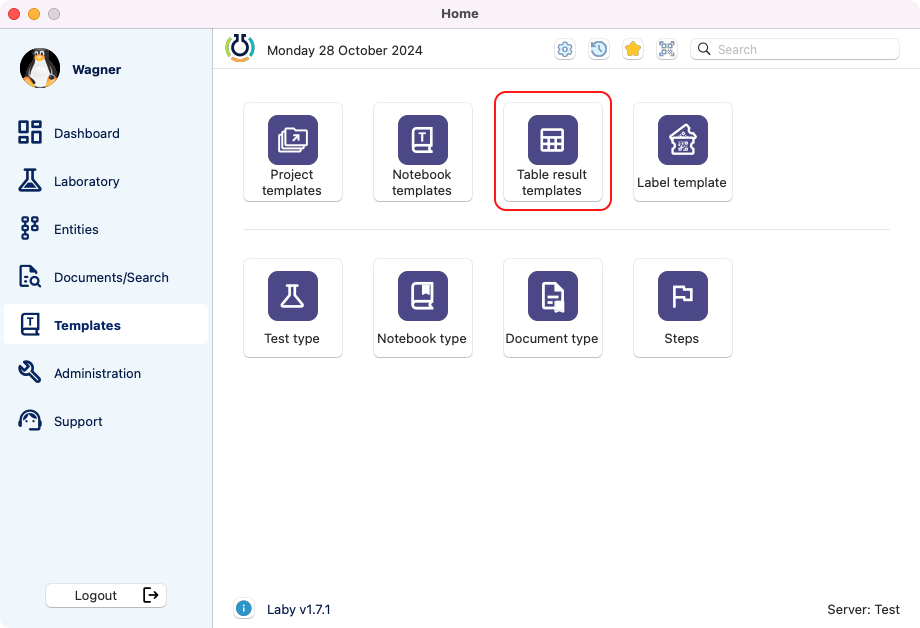
Task: Click Laby v1.7.1 version text
Action: (x=299, y=609)
